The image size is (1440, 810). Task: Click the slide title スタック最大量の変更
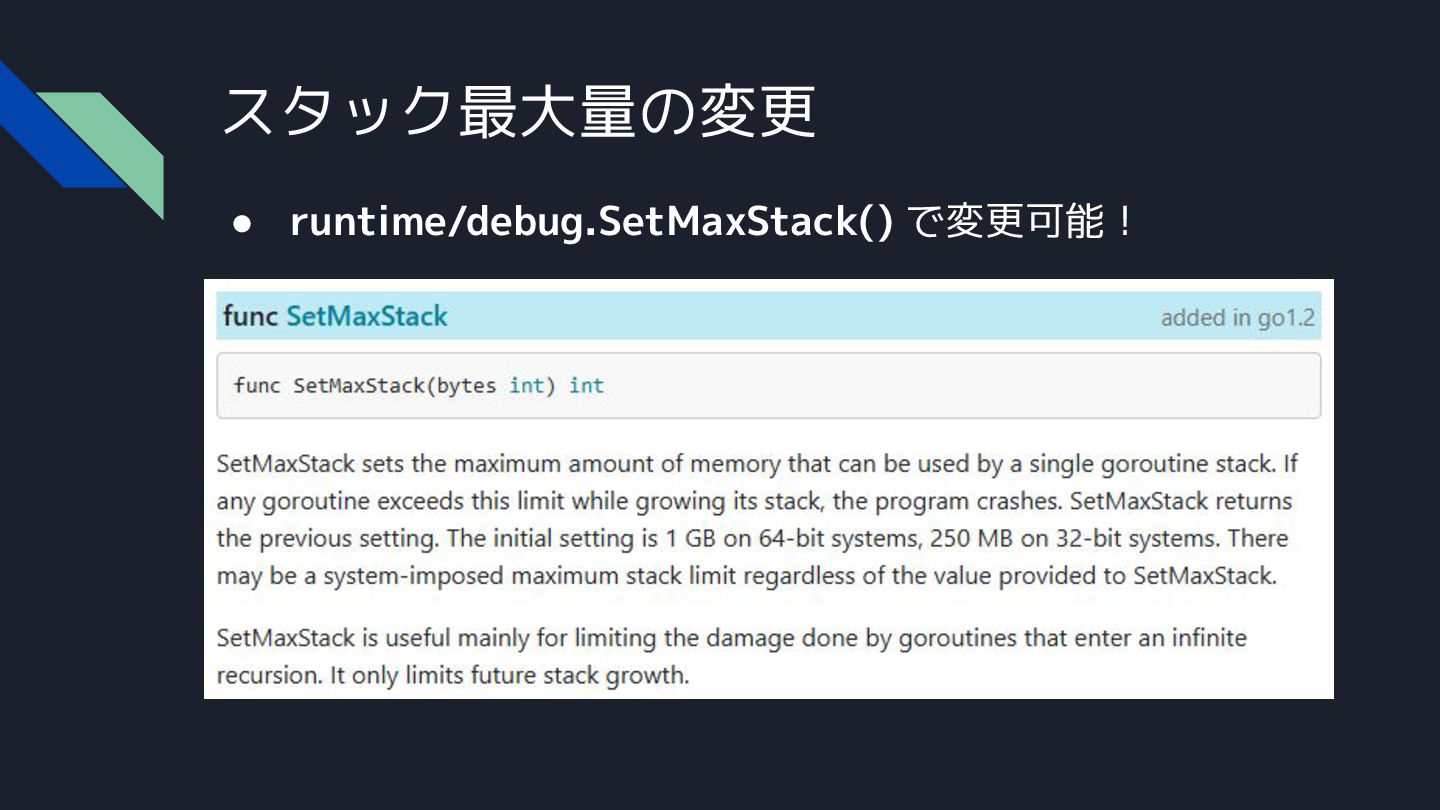(518, 112)
